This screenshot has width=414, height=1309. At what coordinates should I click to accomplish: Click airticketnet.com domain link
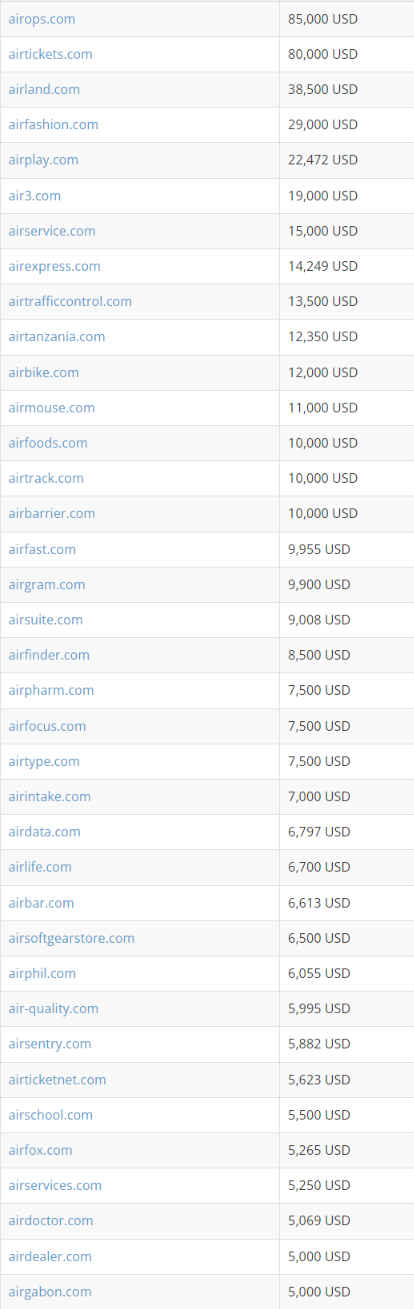(x=57, y=1080)
